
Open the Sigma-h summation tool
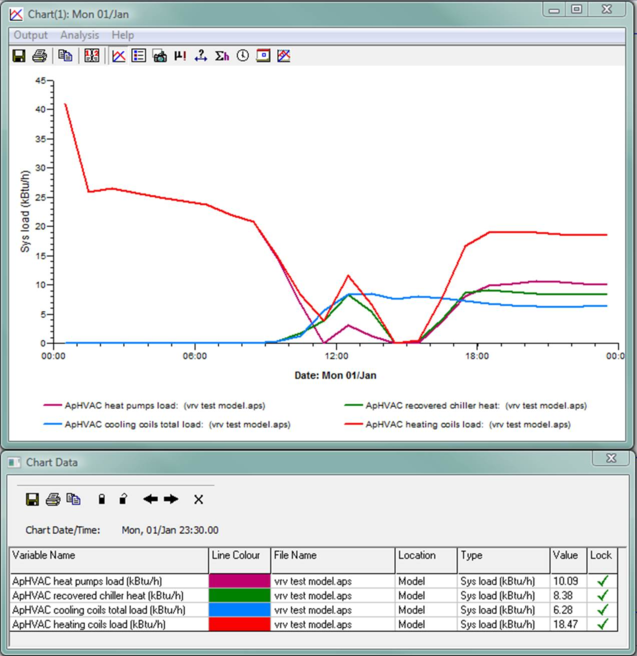click(x=222, y=56)
